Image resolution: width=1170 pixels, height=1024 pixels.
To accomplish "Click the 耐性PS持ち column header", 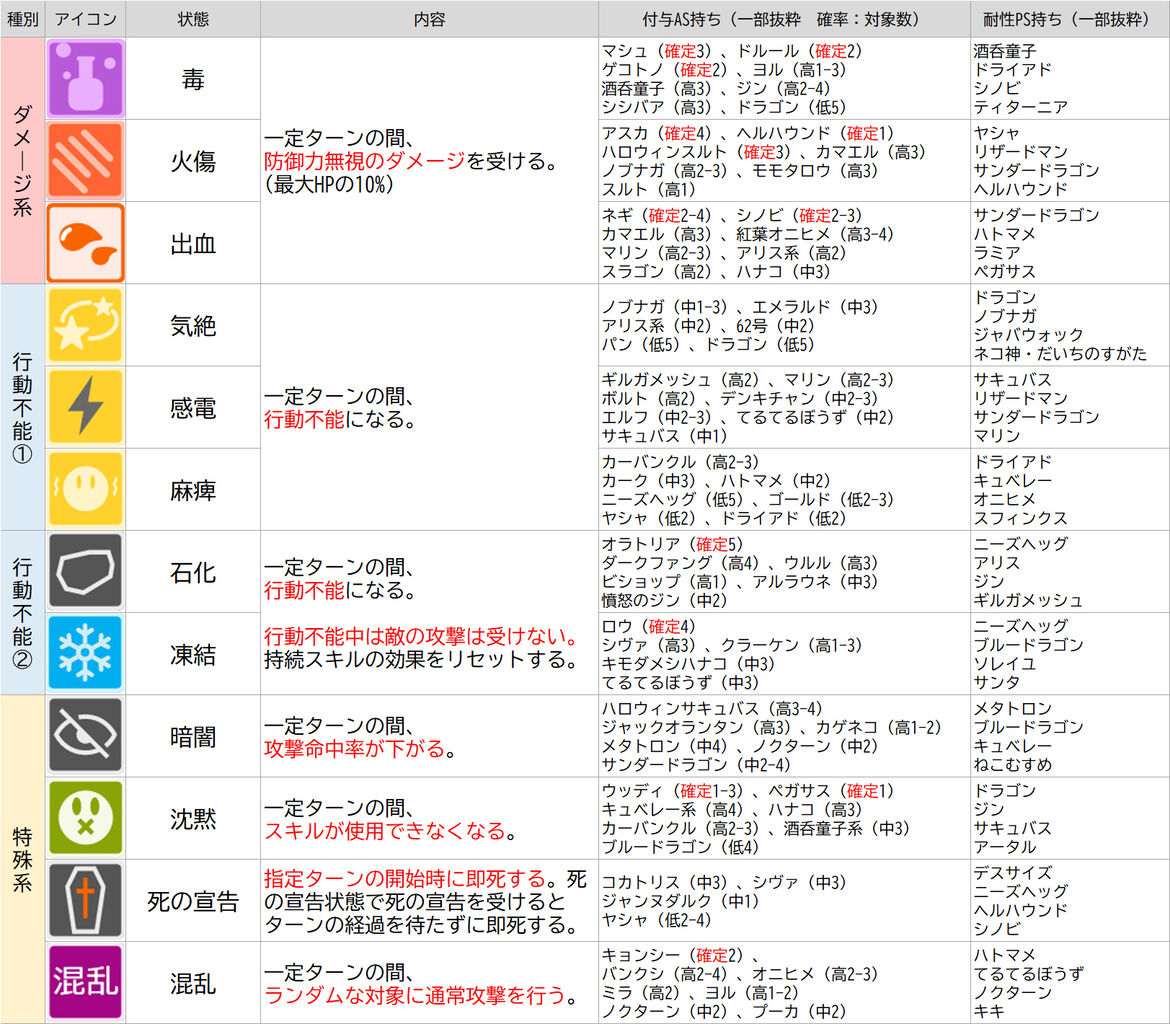I will tap(1069, 19).
